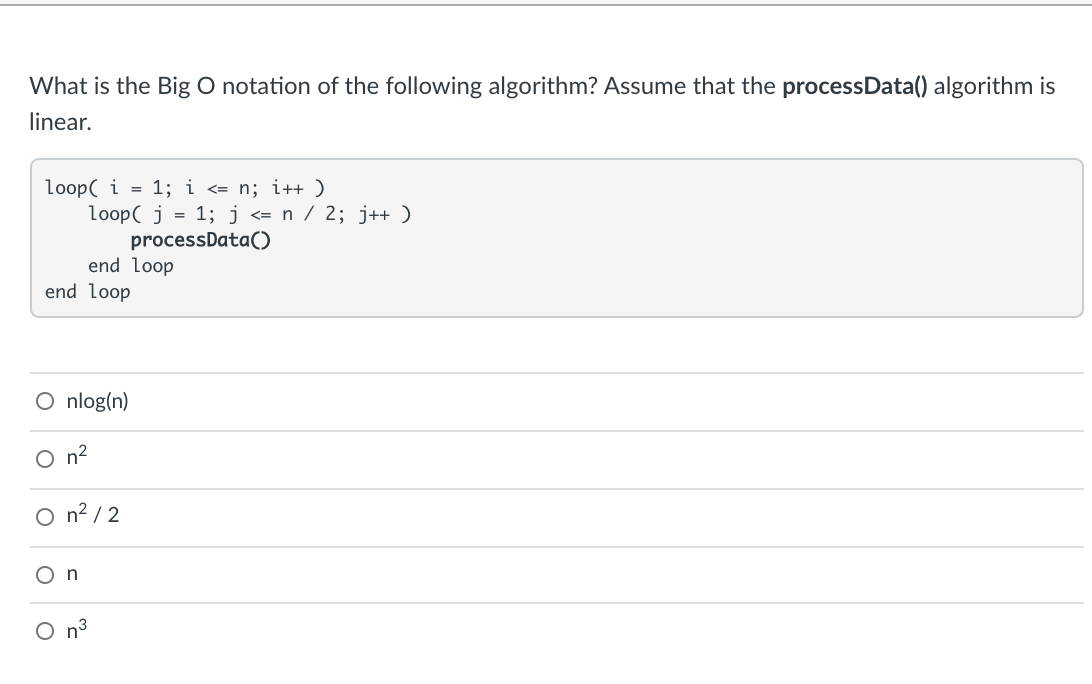This screenshot has height=684, width=1092.
Task: Click the n option label
Action: (71, 573)
